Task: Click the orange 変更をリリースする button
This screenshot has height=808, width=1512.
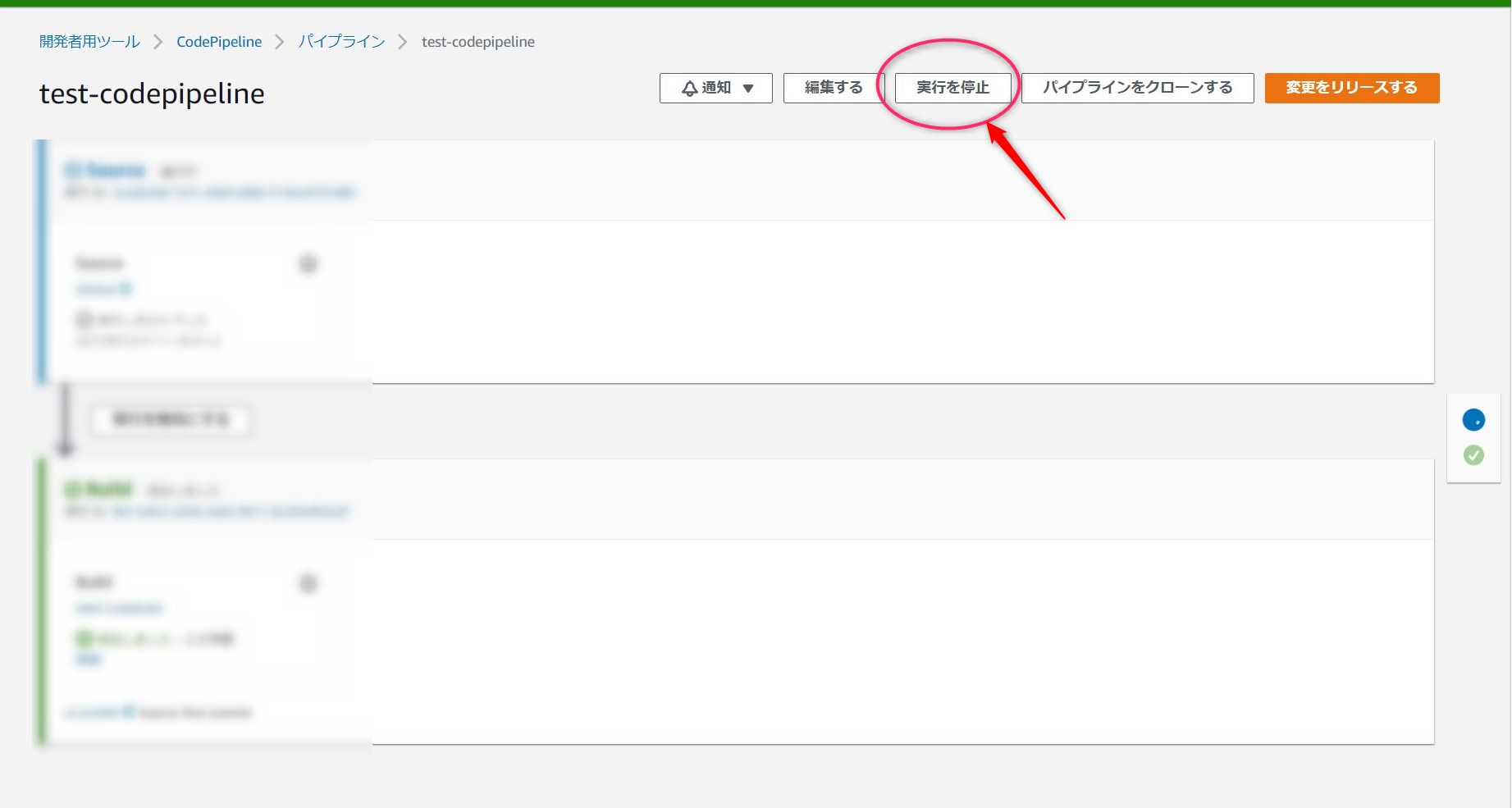Action: coord(1351,88)
